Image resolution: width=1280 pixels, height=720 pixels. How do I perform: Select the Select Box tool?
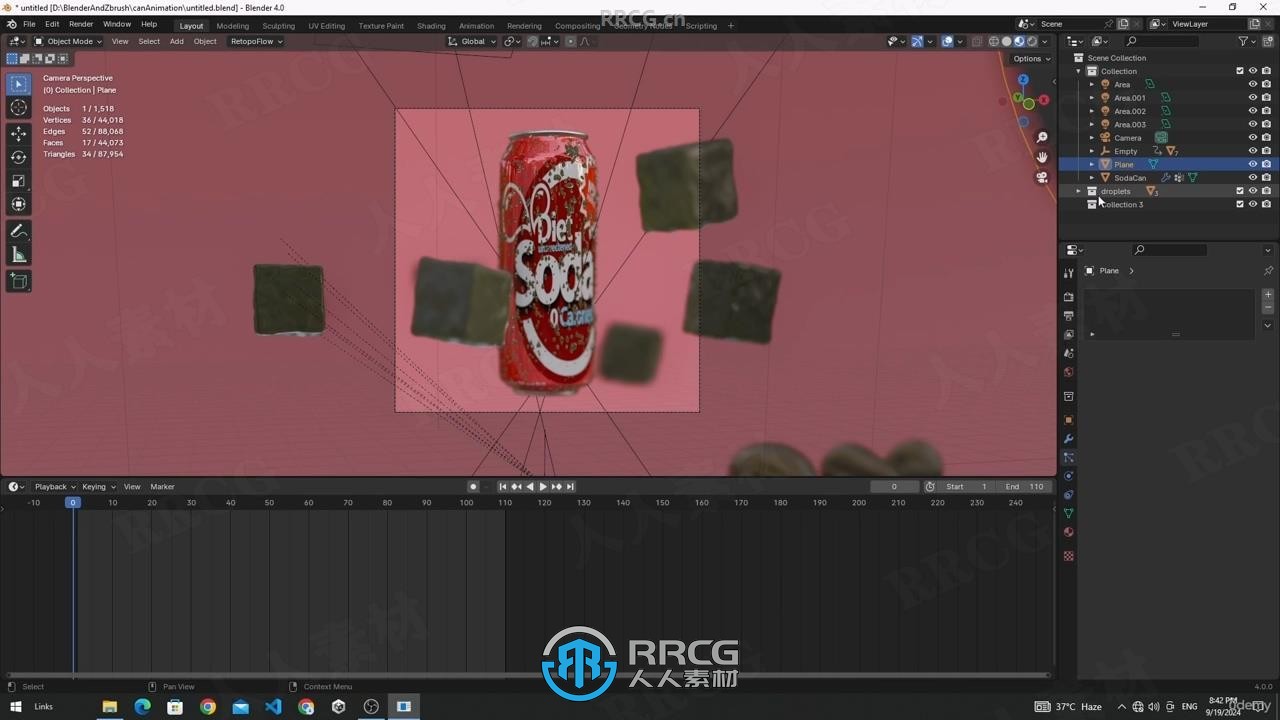coord(19,84)
